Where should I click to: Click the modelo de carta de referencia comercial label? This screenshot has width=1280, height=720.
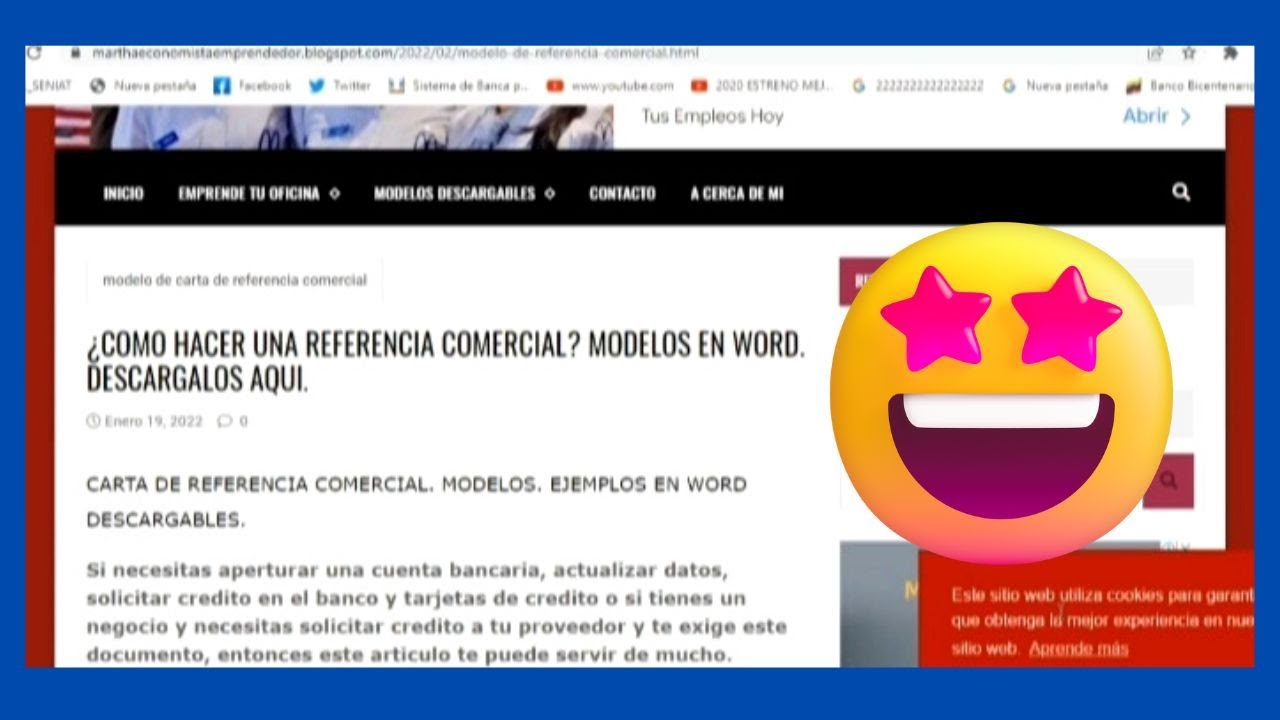coord(235,280)
